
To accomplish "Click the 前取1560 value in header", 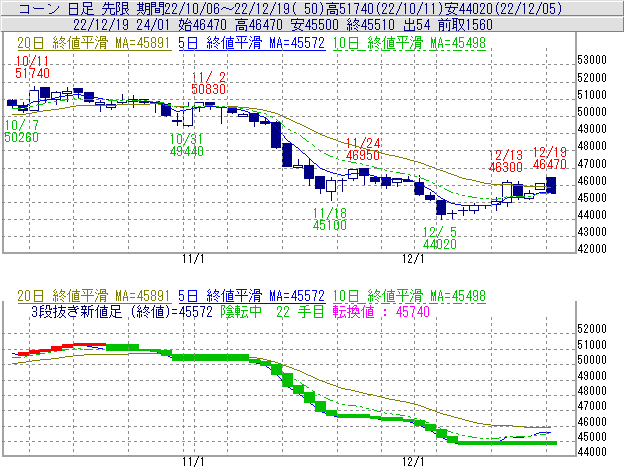I will (x=465, y=25).
